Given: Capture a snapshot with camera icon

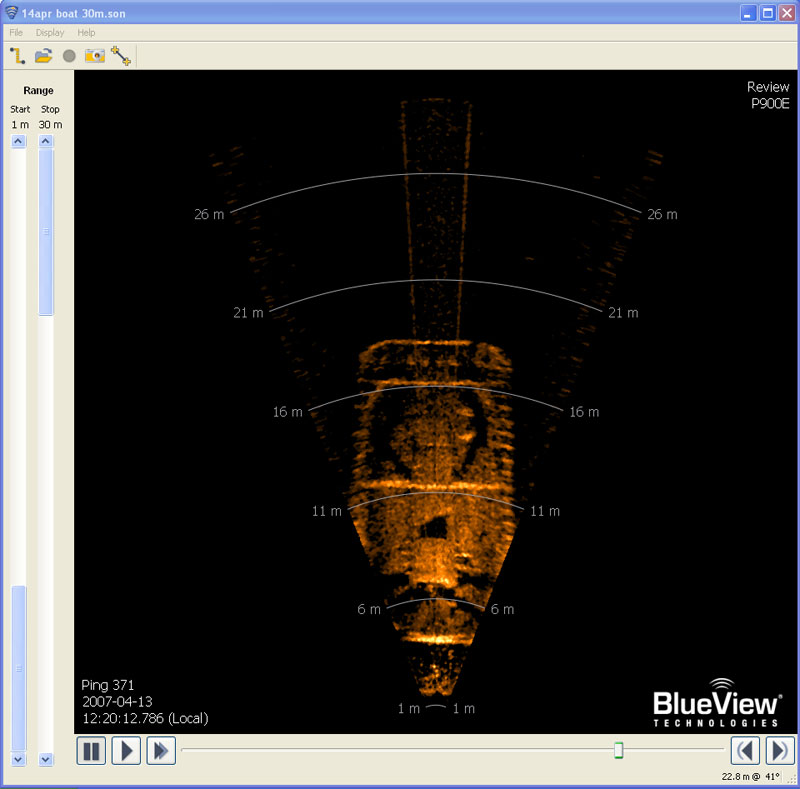Looking at the screenshot, I should click(x=95, y=56).
